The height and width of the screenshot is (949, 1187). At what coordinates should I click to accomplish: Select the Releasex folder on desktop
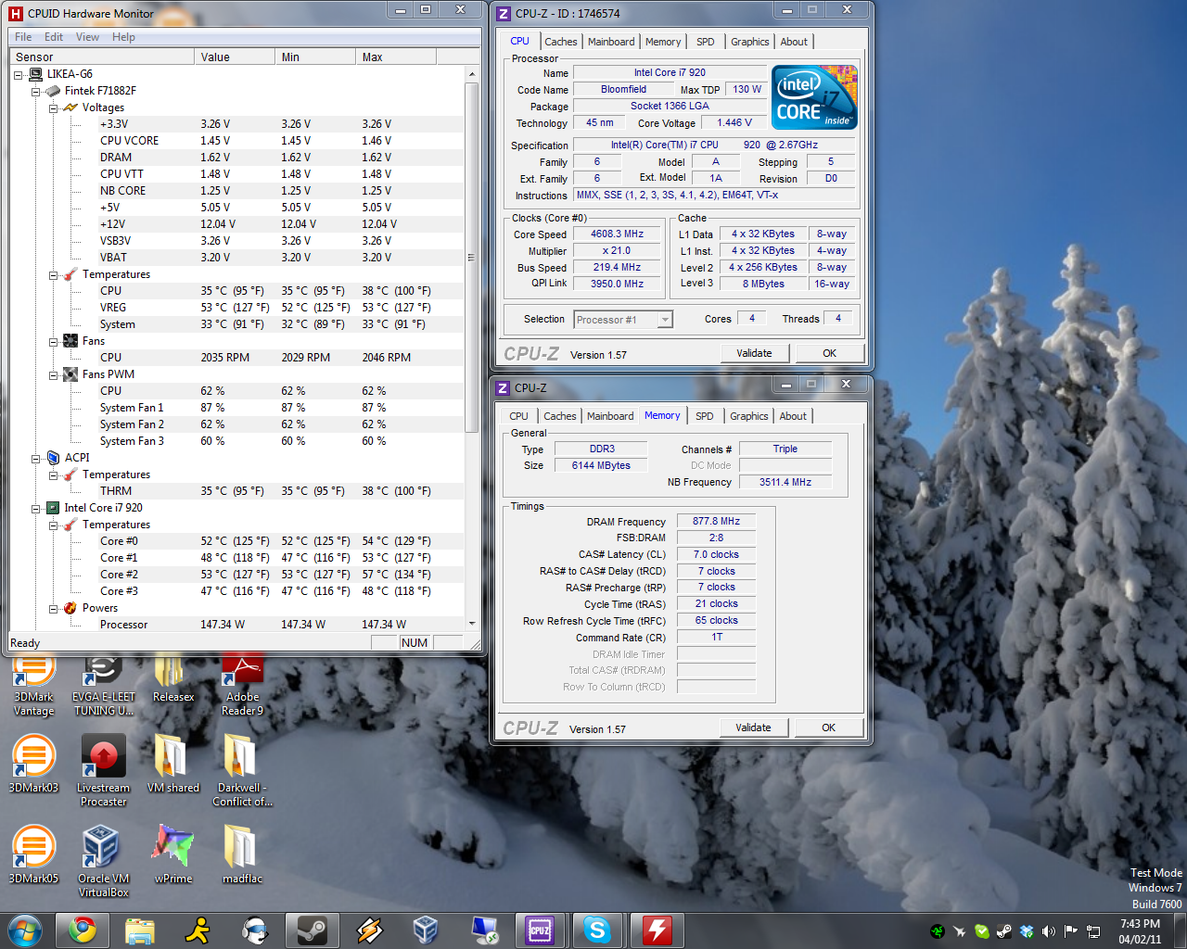tap(173, 680)
